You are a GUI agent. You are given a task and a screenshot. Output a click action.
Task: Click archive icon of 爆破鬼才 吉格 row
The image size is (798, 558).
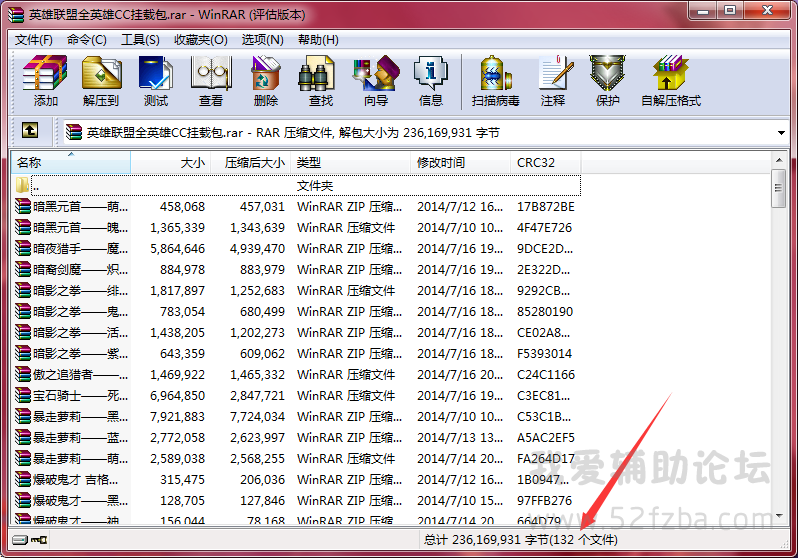tap(23, 479)
